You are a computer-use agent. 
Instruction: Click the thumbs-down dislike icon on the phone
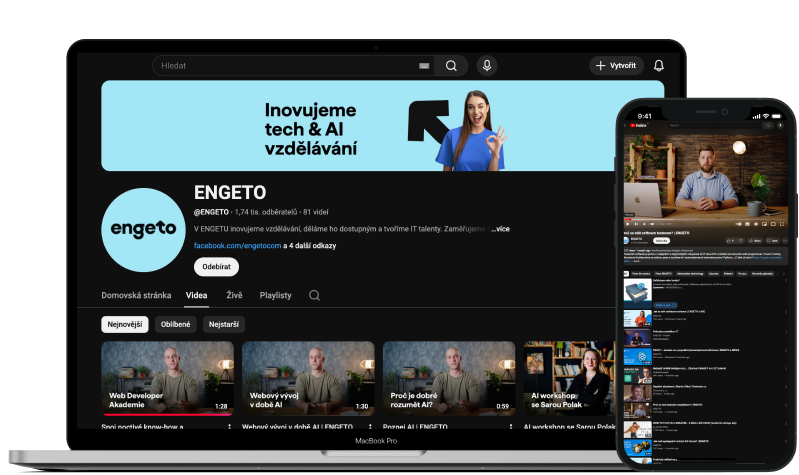coord(740,241)
